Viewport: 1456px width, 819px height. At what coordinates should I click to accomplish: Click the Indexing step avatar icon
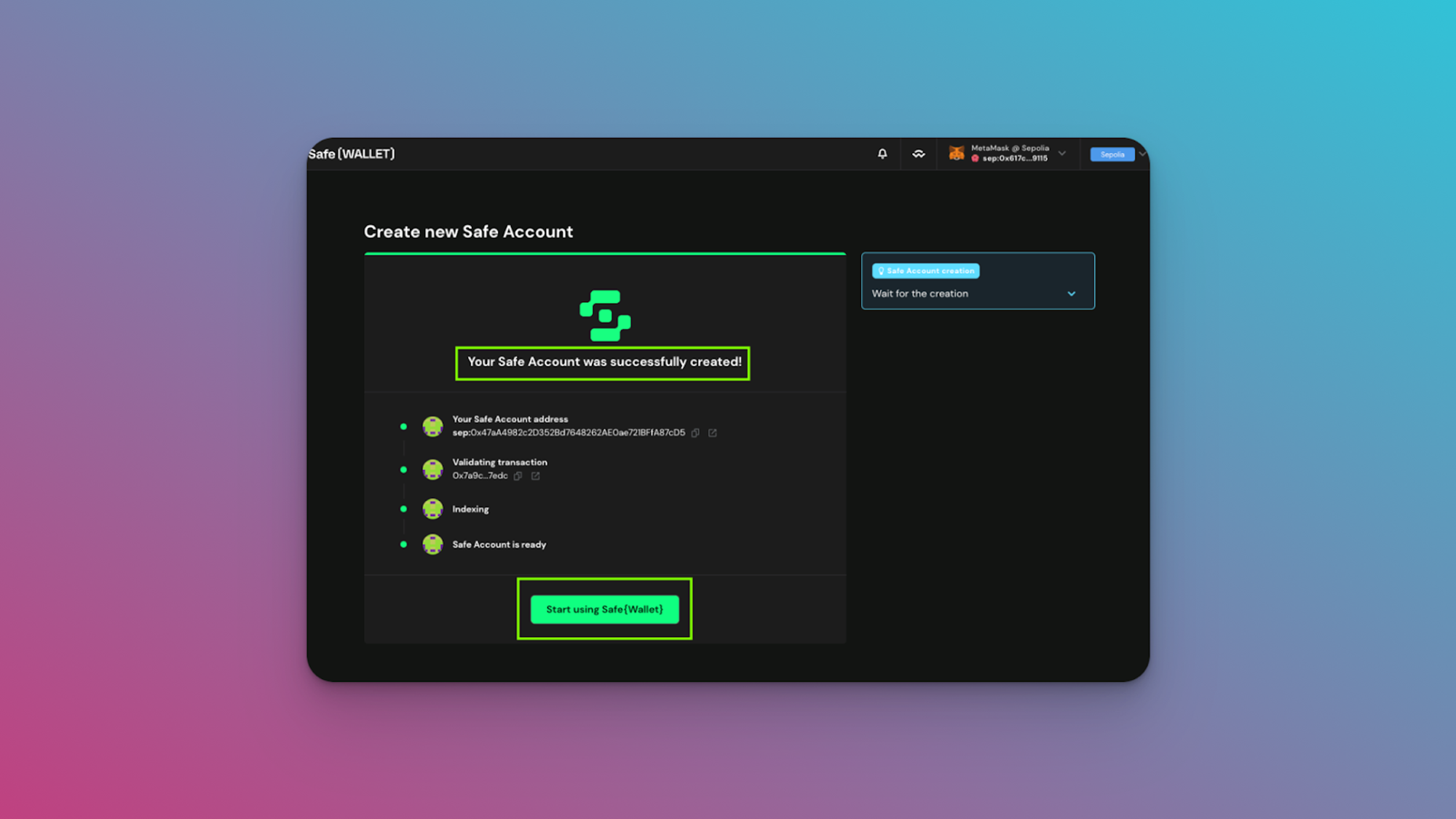(x=432, y=508)
